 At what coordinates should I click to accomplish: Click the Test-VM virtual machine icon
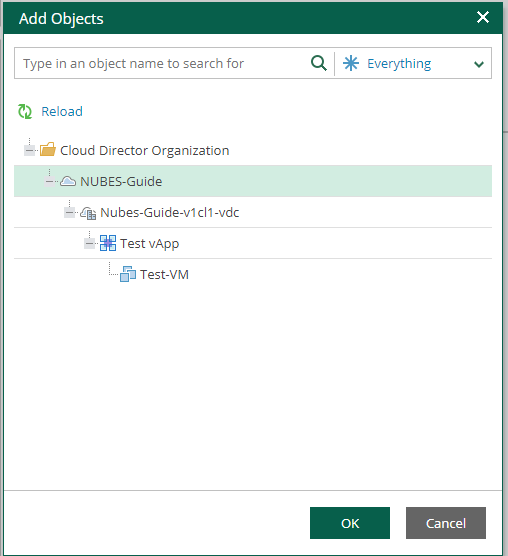pyautogui.click(x=128, y=274)
